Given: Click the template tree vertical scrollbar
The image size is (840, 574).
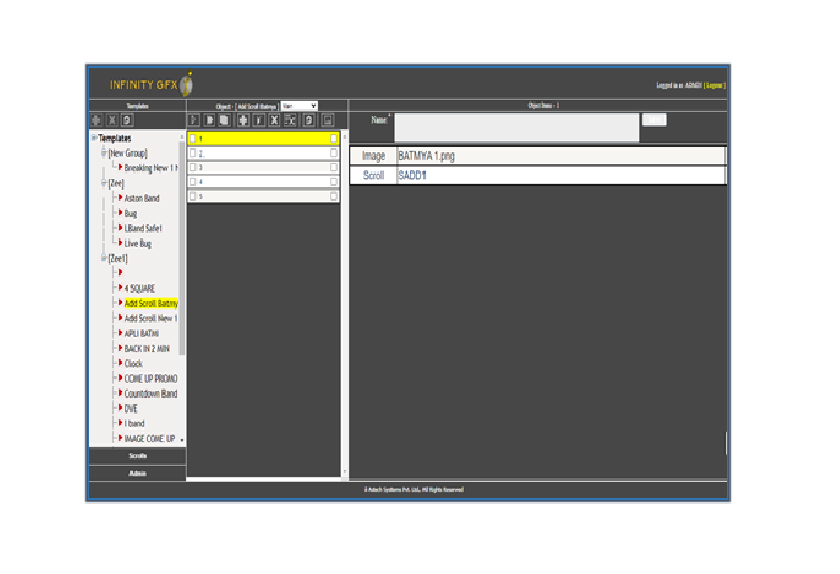Looking at the screenshot, I should tap(182, 250).
